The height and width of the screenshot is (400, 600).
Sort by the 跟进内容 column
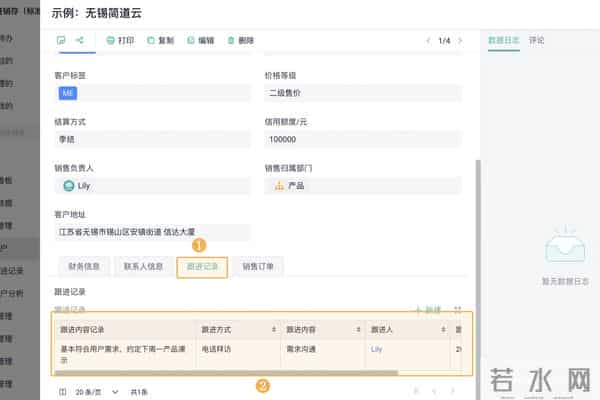coord(358,330)
